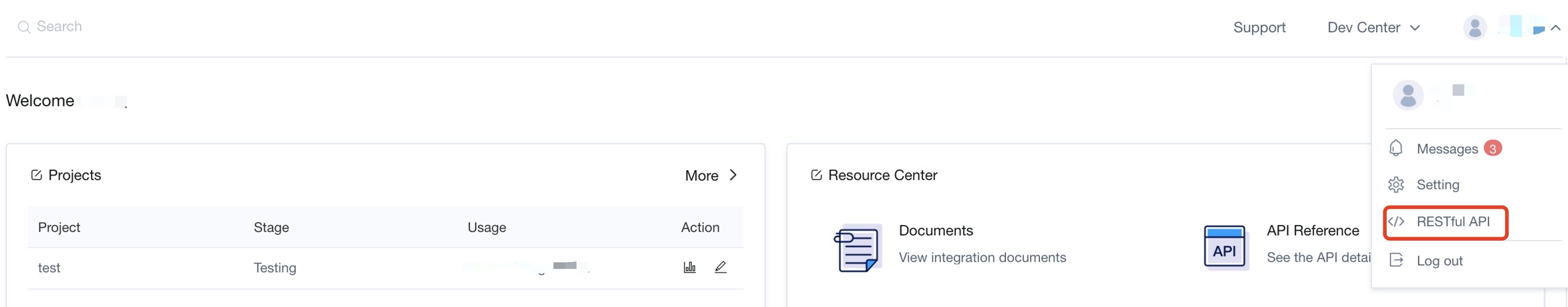Click the Projects edit icon
Viewport: 1568px width, 307px height.
coord(36,175)
